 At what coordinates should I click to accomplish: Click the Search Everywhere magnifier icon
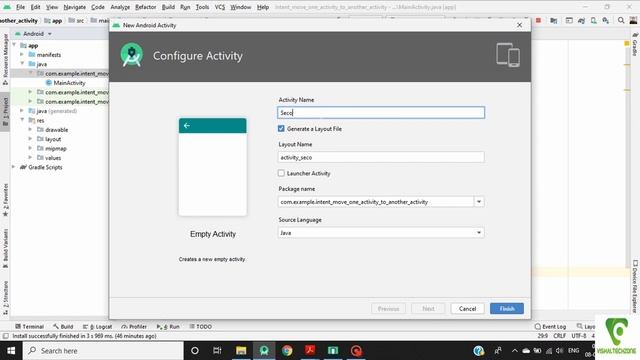pyautogui.click(x=621, y=20)
